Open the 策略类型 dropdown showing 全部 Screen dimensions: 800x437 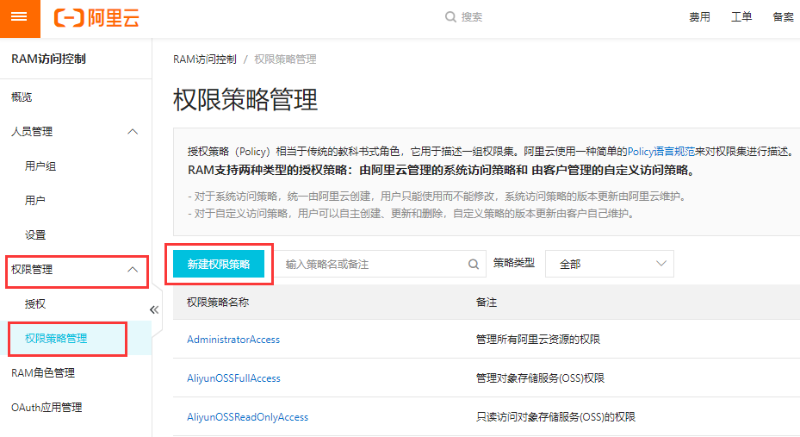[x=609, y=264]
